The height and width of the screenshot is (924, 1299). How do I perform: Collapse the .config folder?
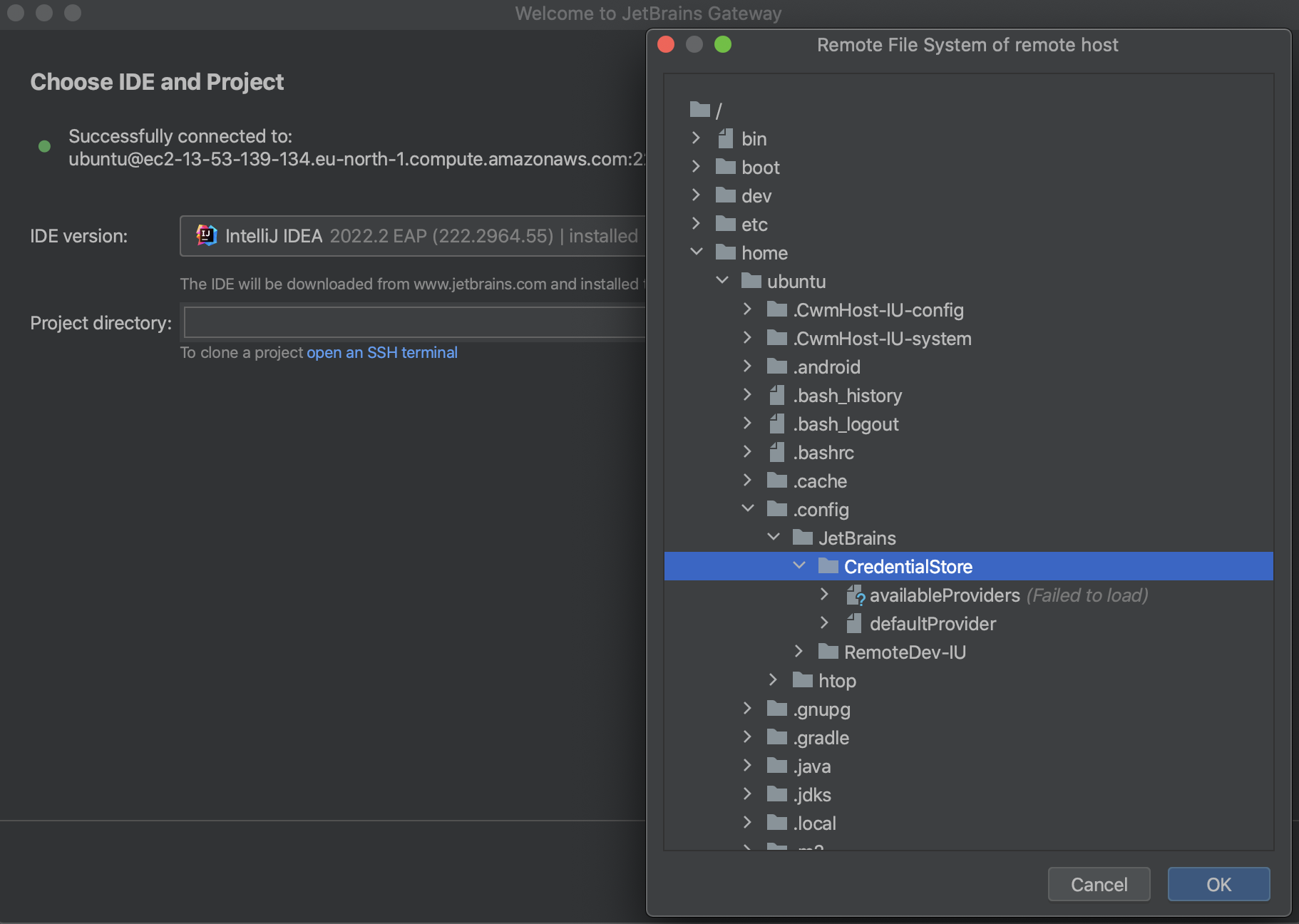click(748, 508)
